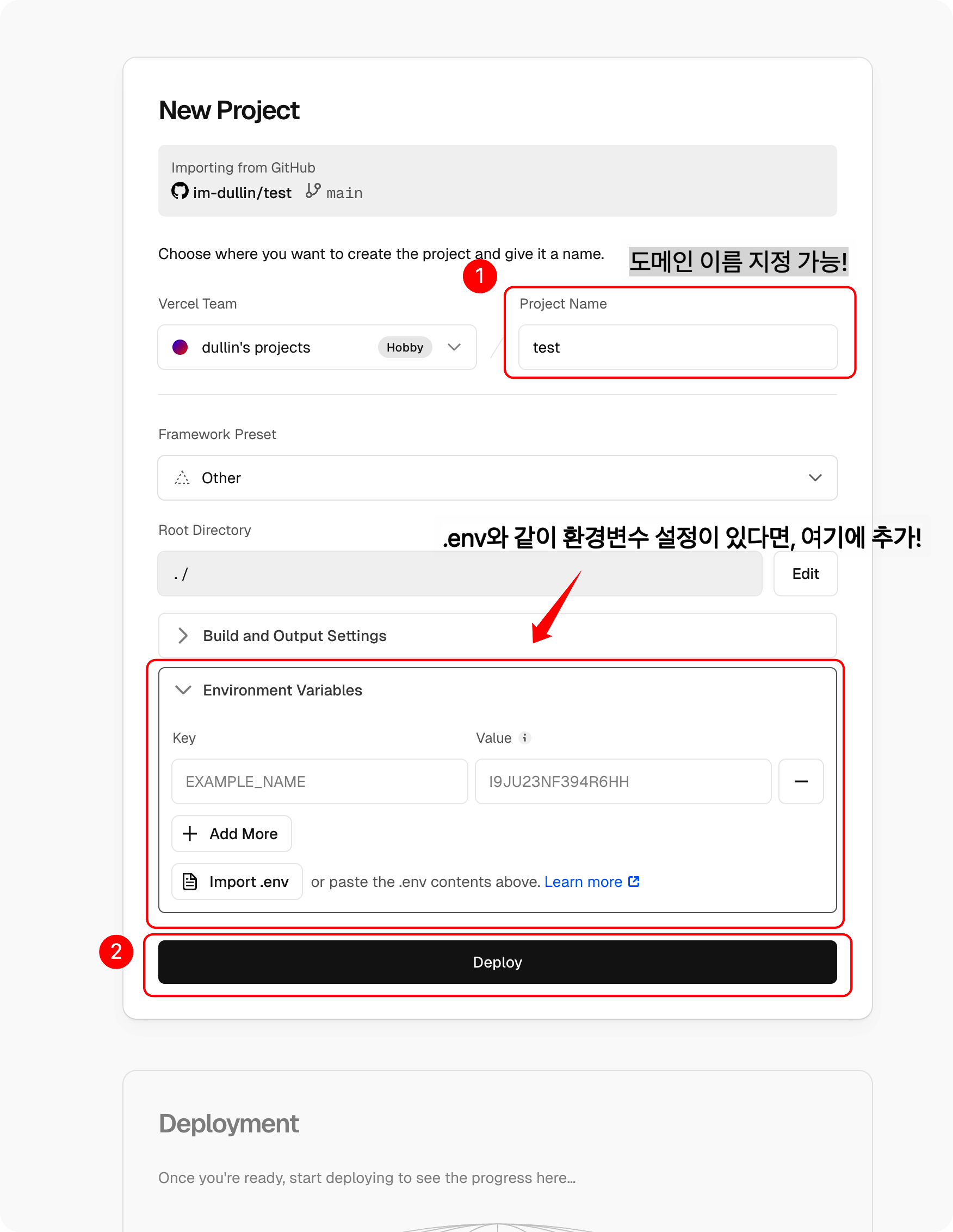Collapse the Environment Variables section
Viewport: 953px width, 1232px height.
tap(268, 690)
